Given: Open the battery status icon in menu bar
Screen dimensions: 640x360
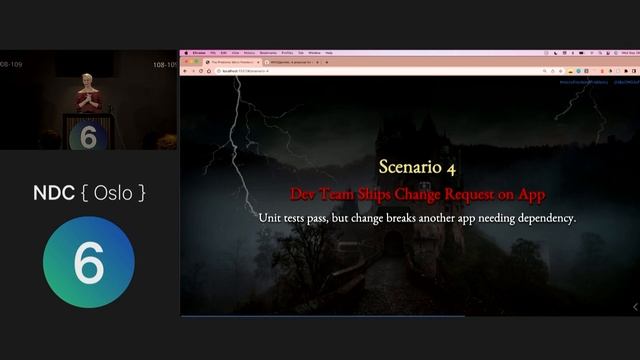Looking at the screenshot, I should (x=581, y=53).
